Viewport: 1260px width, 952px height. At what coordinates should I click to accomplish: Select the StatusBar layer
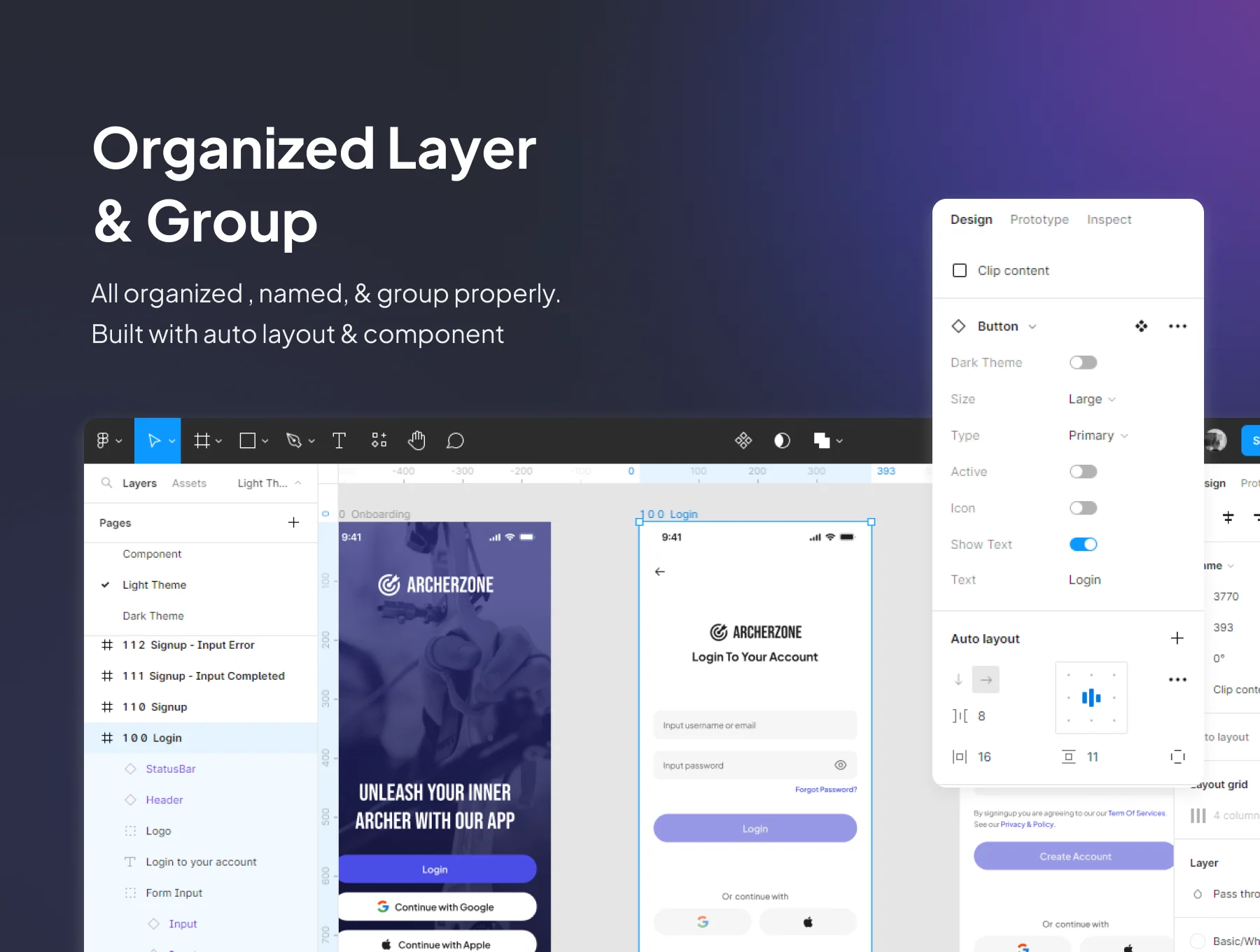point(201,769)
